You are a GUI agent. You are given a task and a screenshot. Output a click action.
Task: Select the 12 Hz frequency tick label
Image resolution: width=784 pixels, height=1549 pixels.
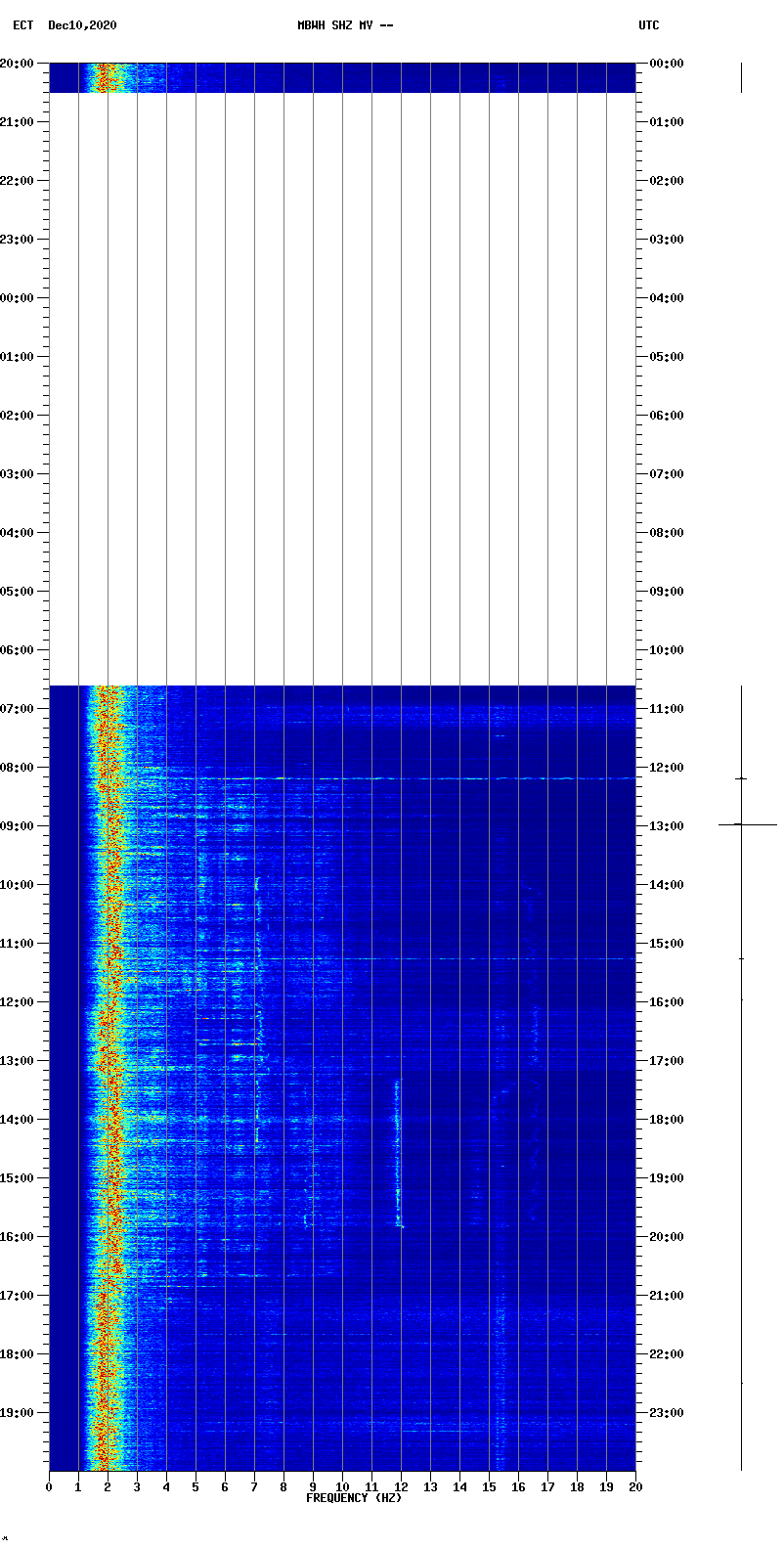coord(401,1487)
